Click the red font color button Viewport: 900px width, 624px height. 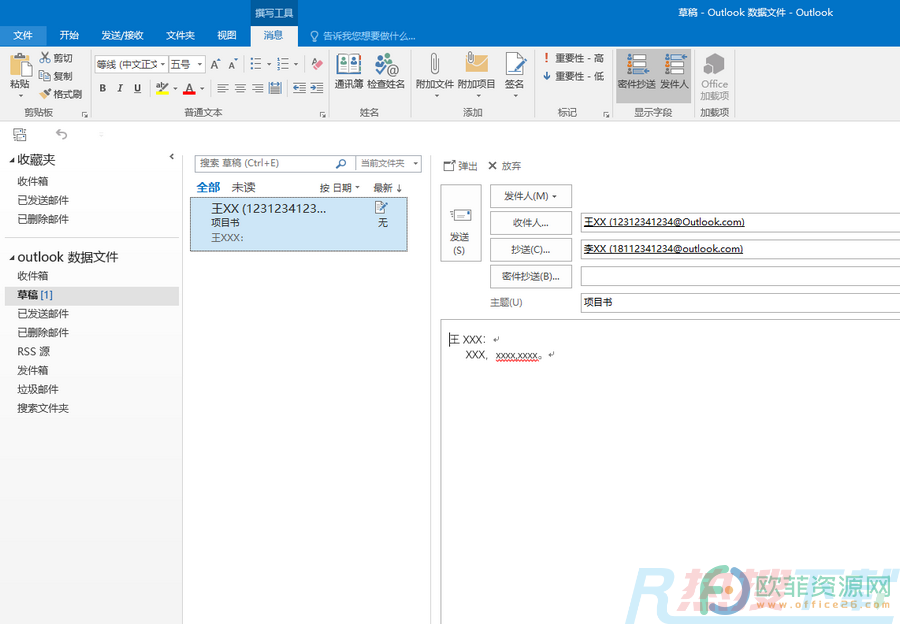click(x=189, y=88)
